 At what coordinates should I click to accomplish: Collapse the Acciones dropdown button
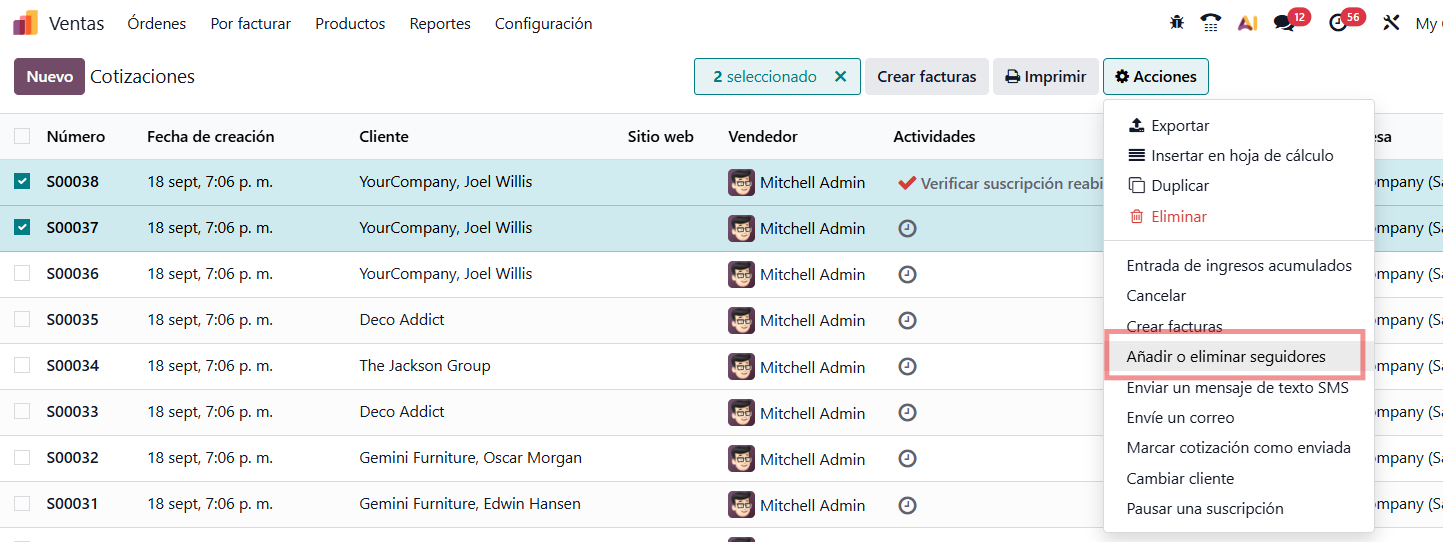(1155, 77)
